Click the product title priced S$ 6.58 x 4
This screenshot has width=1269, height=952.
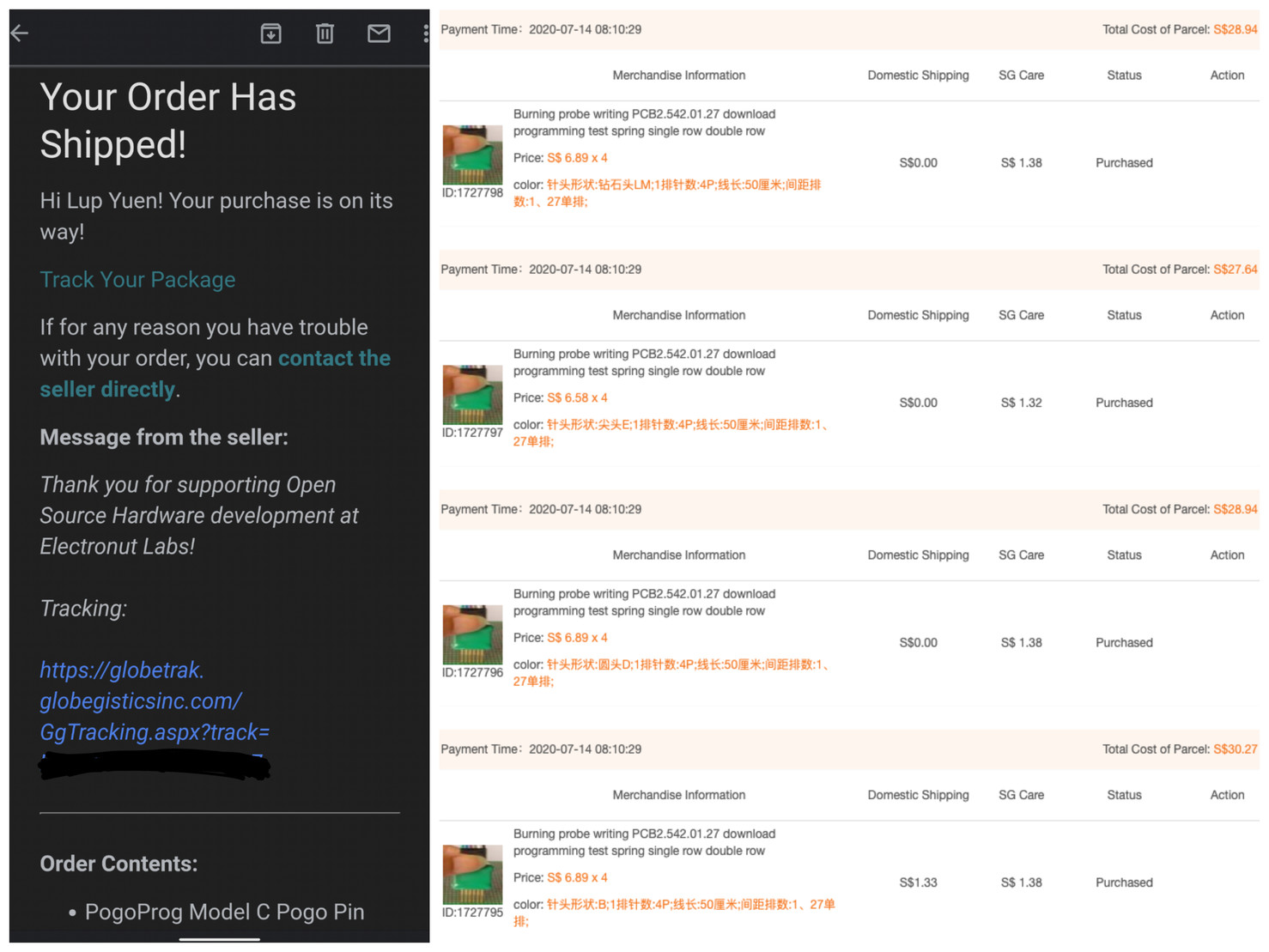644,362
